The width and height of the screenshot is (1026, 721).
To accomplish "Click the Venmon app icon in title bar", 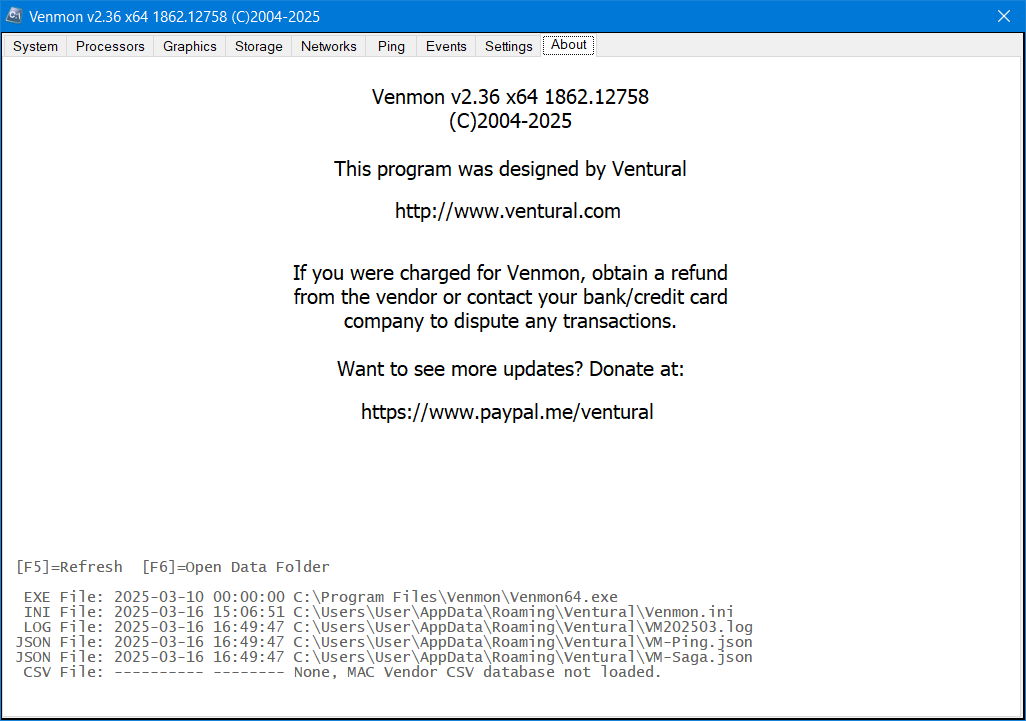I will (14, 16).
